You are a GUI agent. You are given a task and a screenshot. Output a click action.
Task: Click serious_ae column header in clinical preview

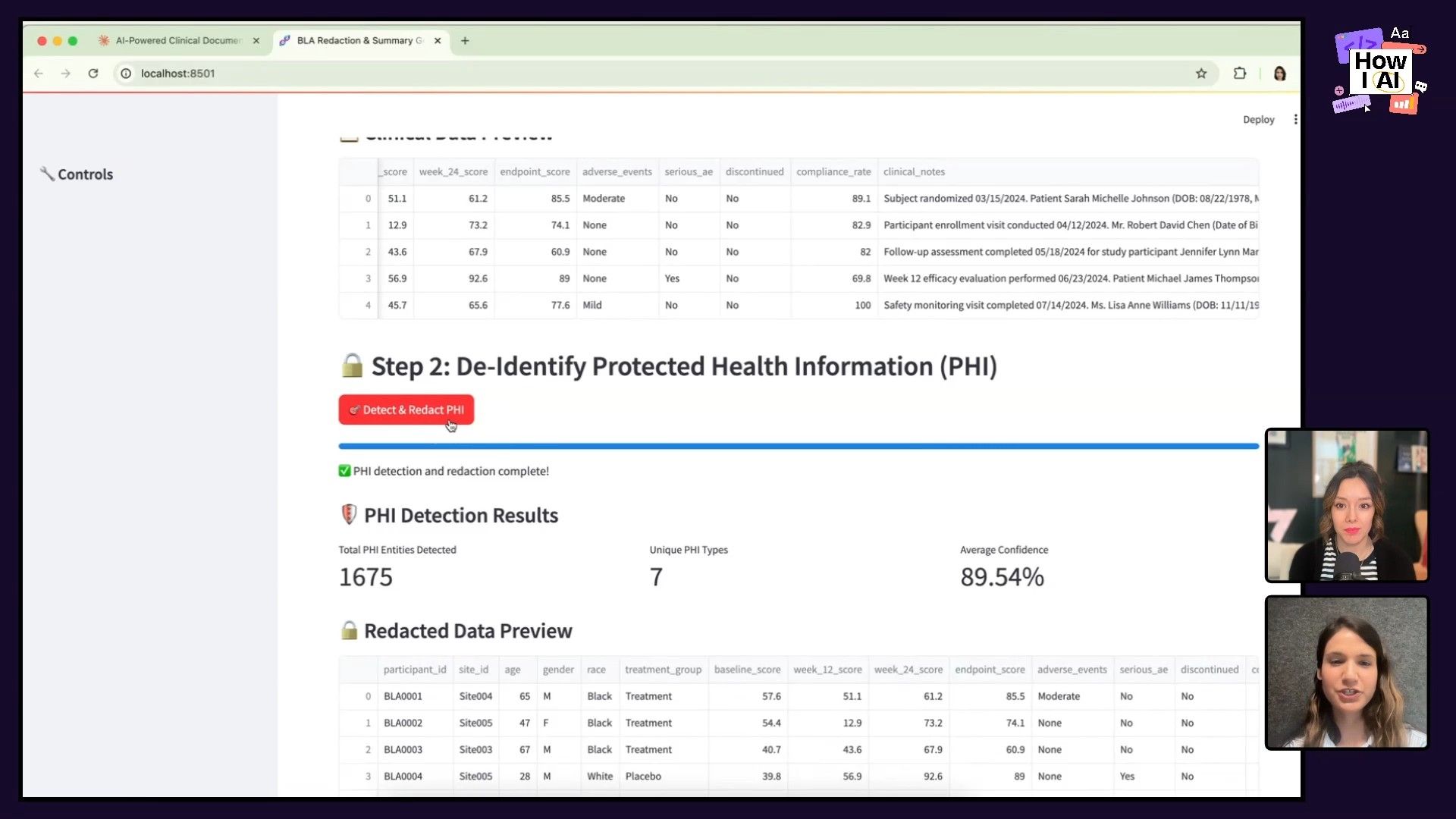pos(689,172)
